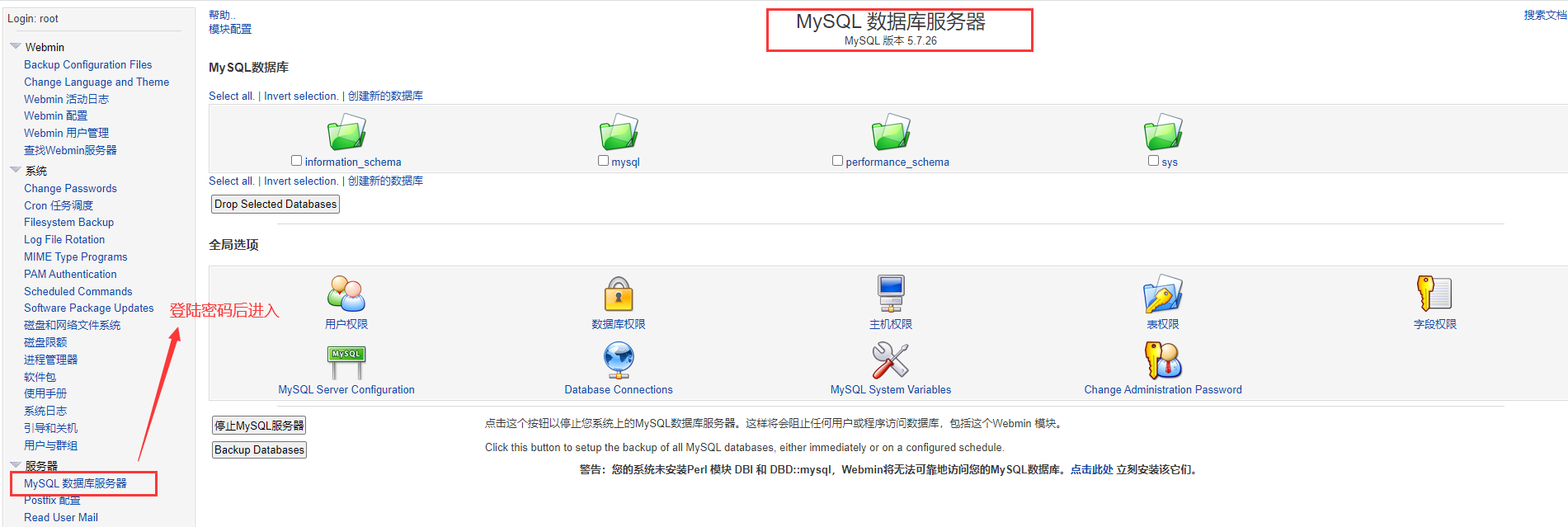Open 进程管理器 in sidebar
This screenshot has height=527, width=1568.
pos(50,360)
